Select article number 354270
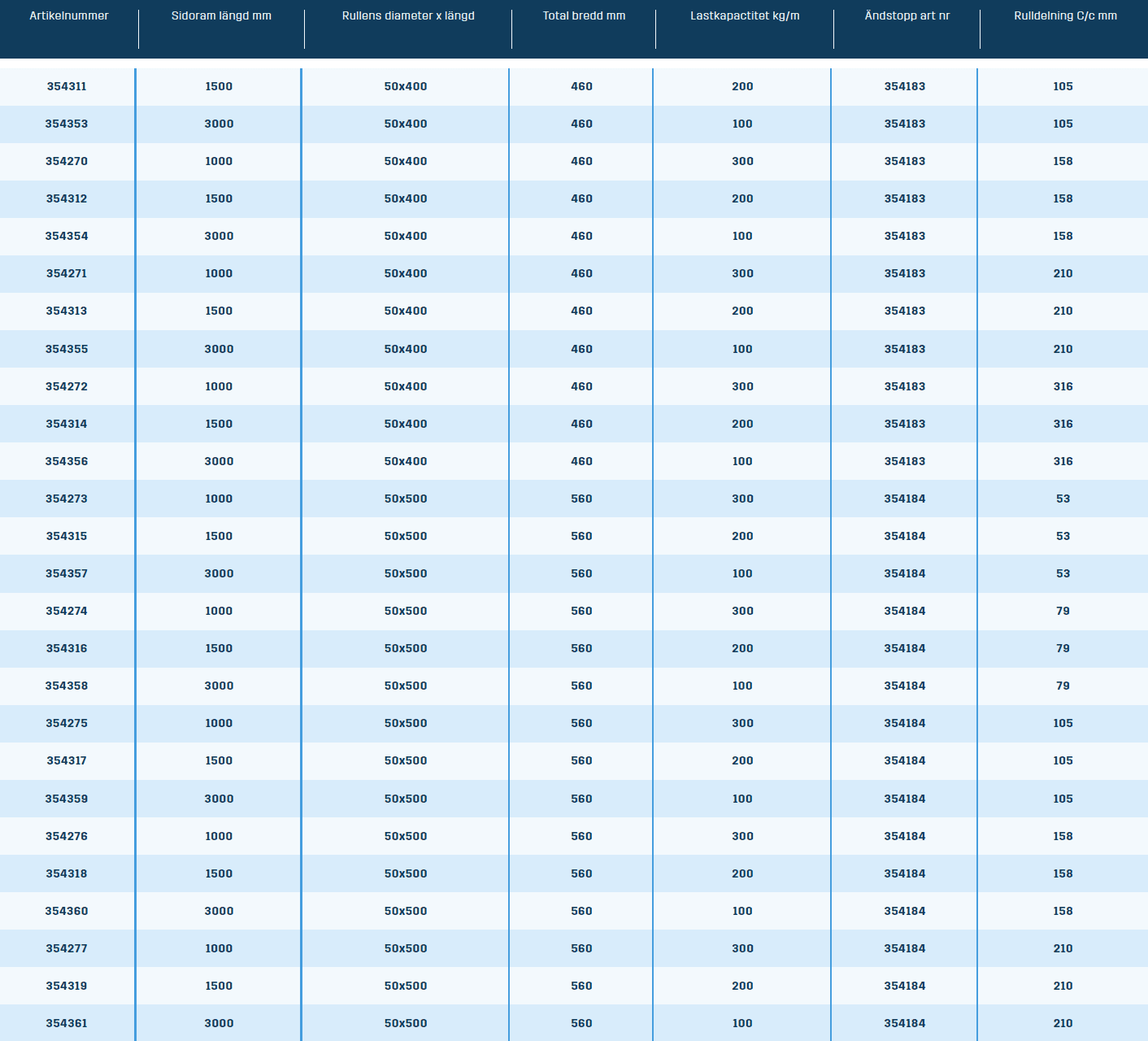The height and width of the screenshot is (1041, 1148). tap(67, 161)
